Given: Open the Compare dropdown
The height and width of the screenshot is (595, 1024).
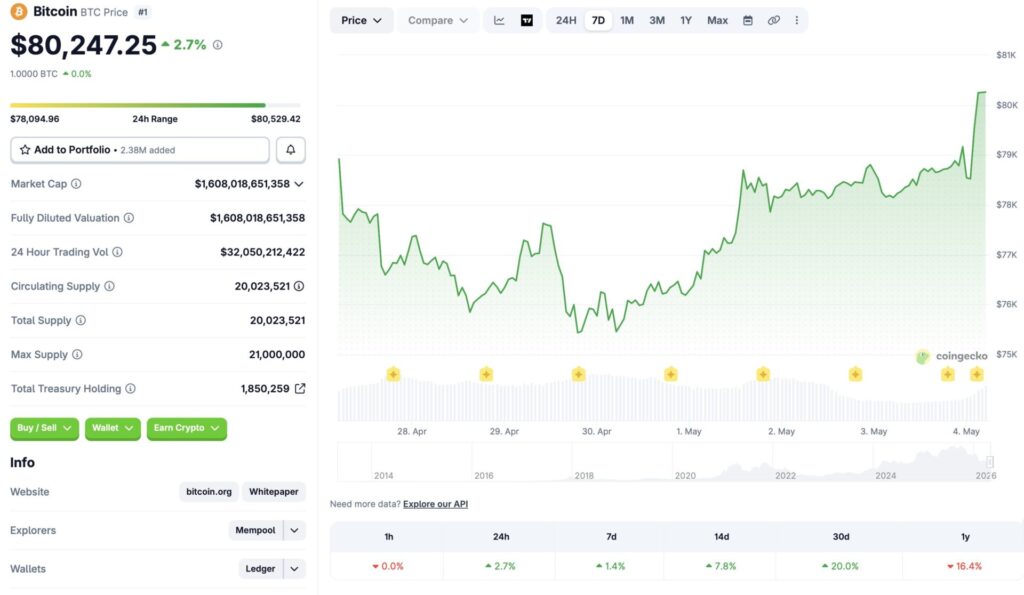Looking at the screenshot, I should [438, 20].
